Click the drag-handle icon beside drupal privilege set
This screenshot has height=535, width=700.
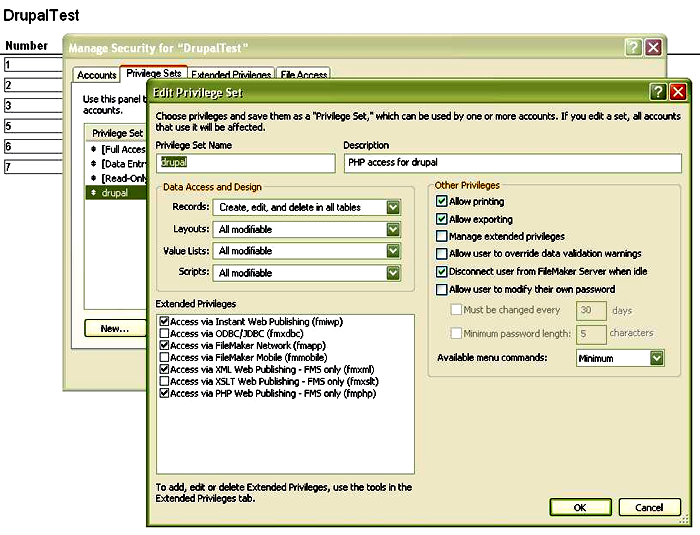point(93,193)
